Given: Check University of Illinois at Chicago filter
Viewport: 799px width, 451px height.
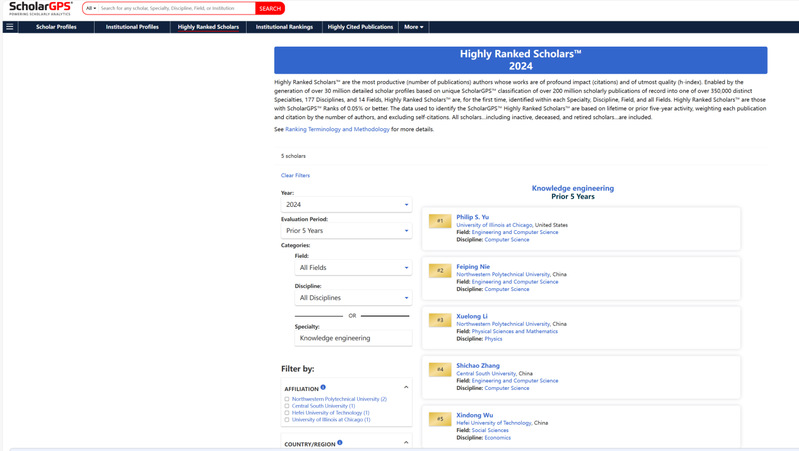Looking at the screenshot, I should 287,420.
